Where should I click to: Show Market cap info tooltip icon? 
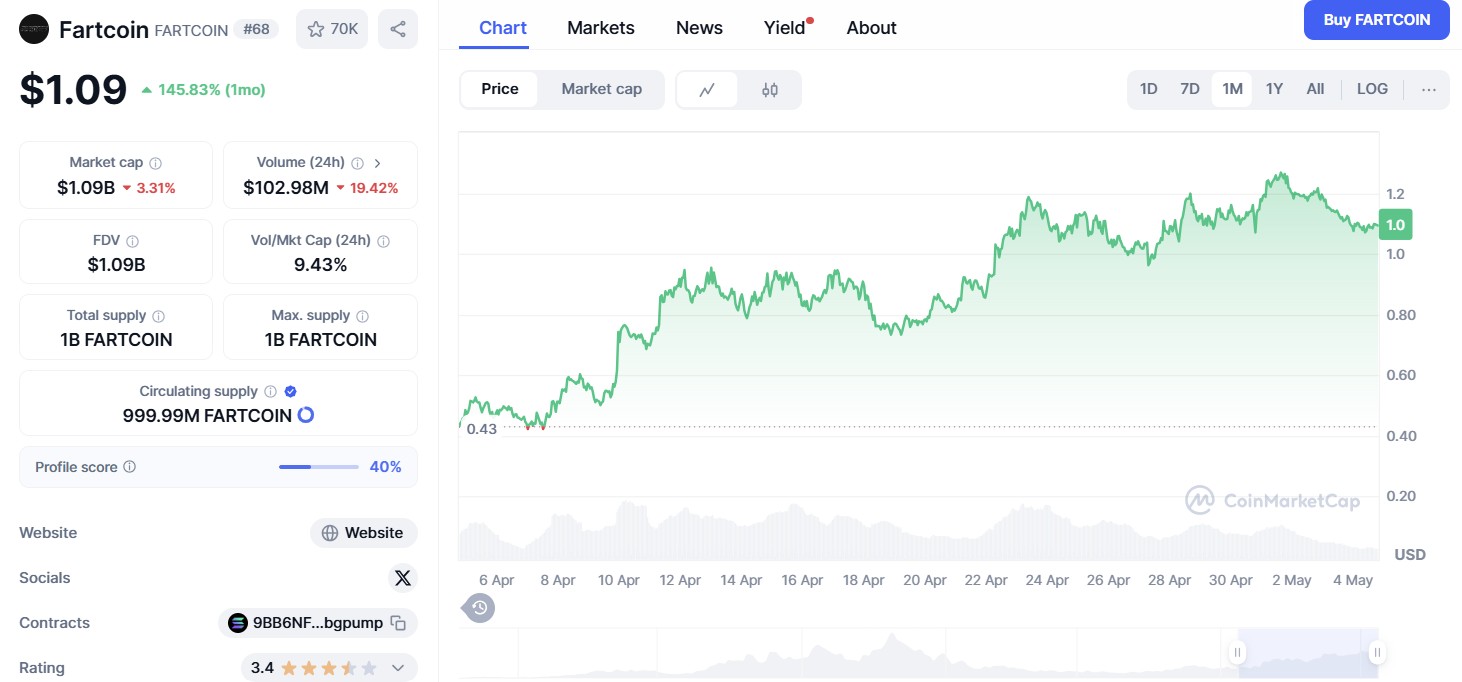coord(156,163)
